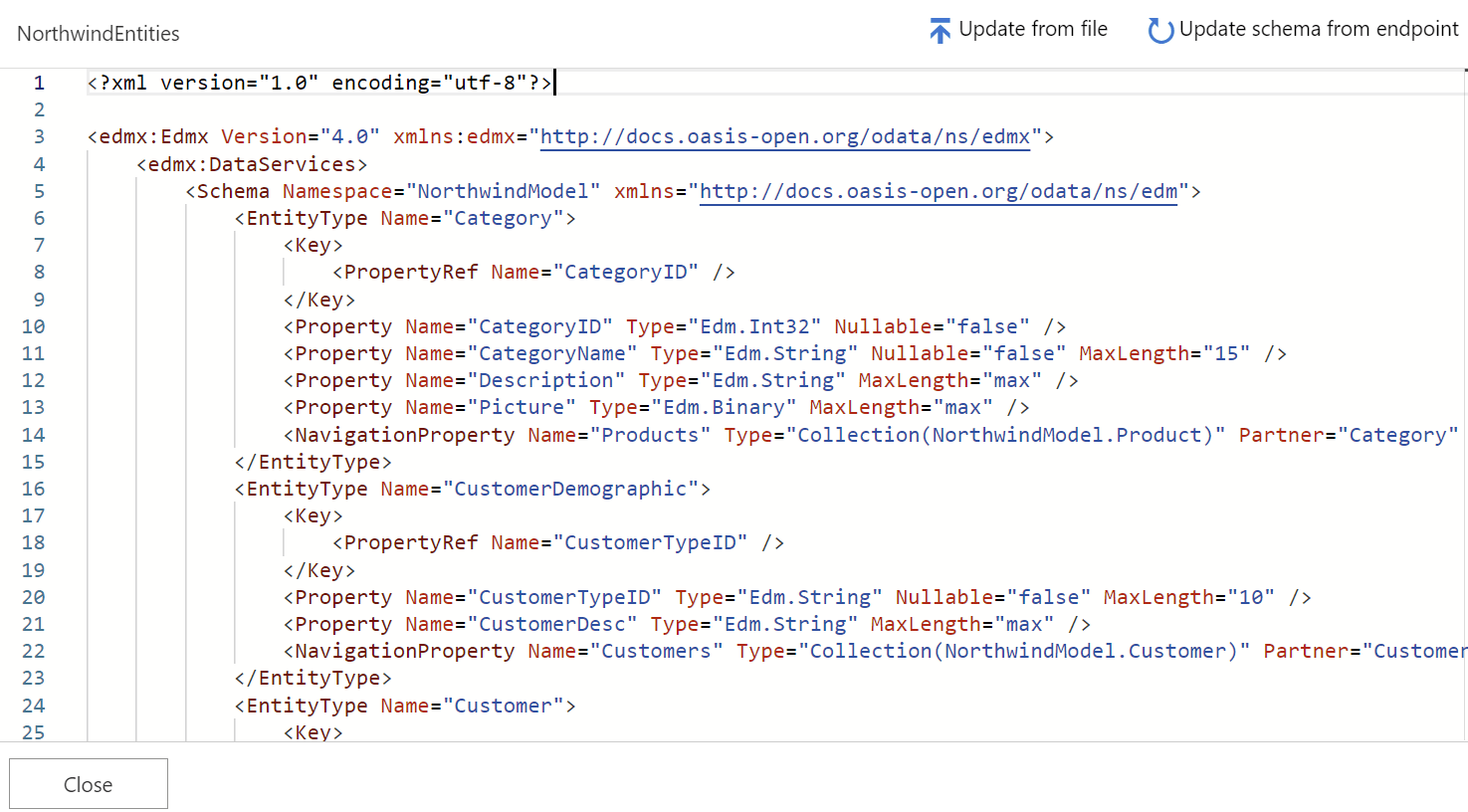Click the Products NavigationProperty line
Screen dimensions: 1468x812
point(871,435)
